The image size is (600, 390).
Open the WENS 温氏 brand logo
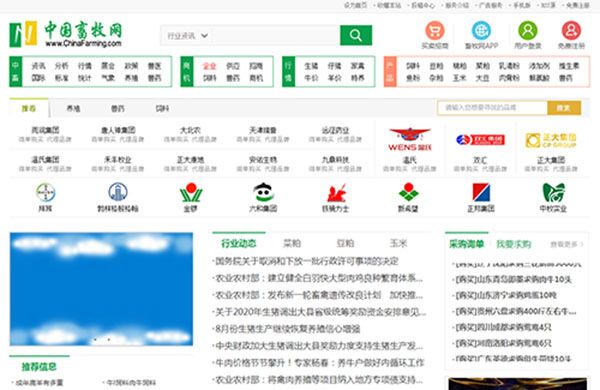[410, 139]
